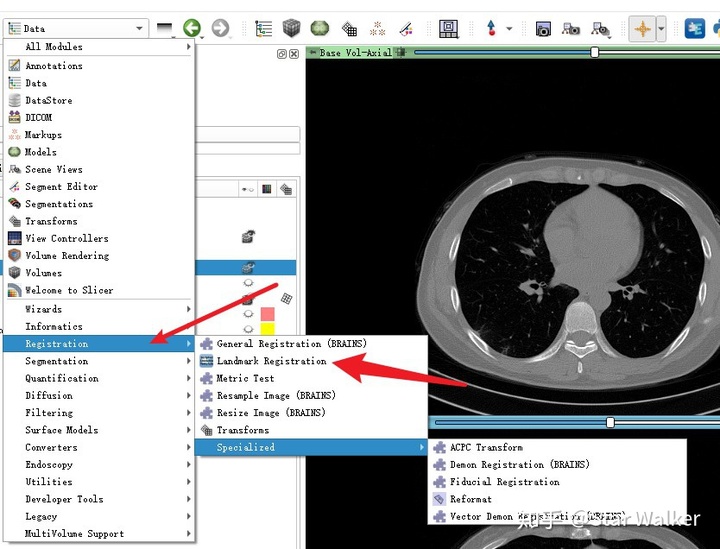Open Volumes module cube toolbar icon
The image size is (720, 549).
291,28
